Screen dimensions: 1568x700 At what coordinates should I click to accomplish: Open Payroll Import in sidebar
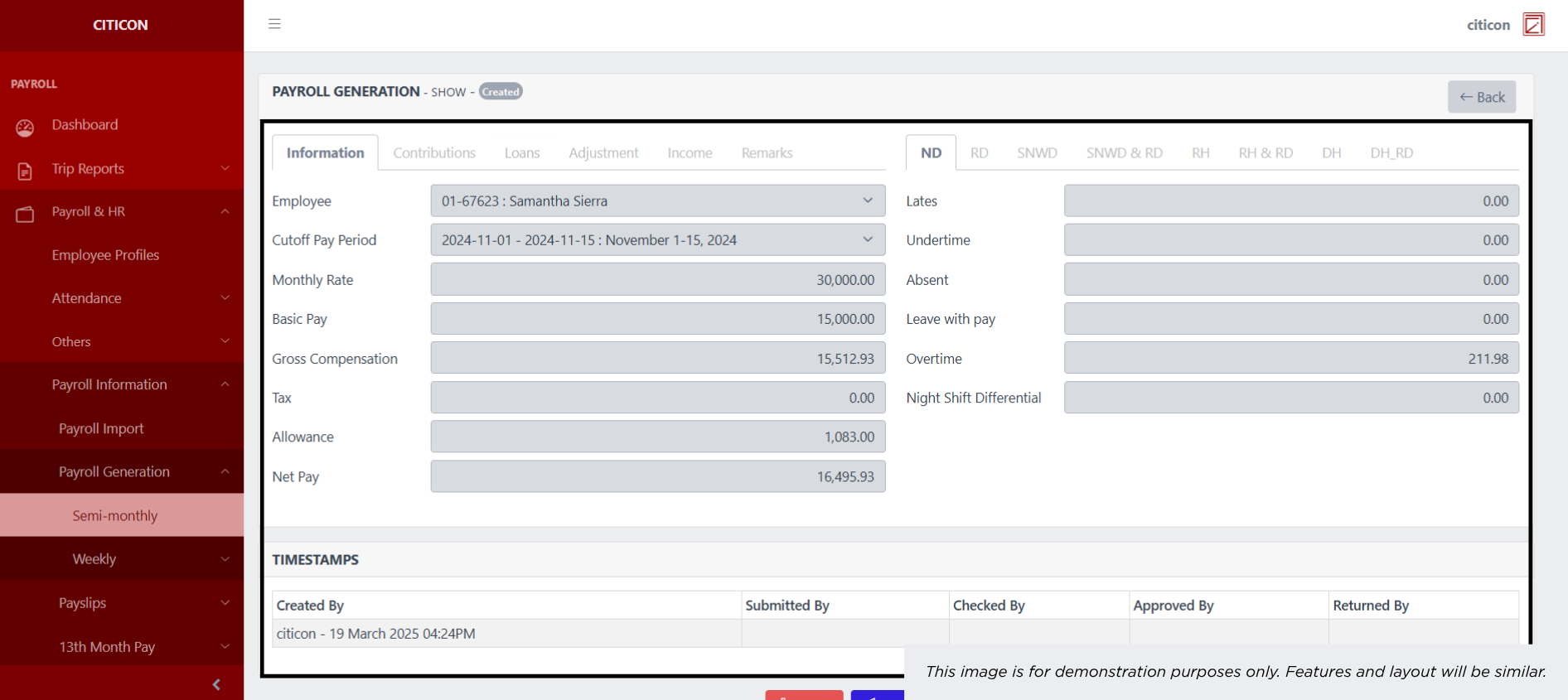click(101, 428)
